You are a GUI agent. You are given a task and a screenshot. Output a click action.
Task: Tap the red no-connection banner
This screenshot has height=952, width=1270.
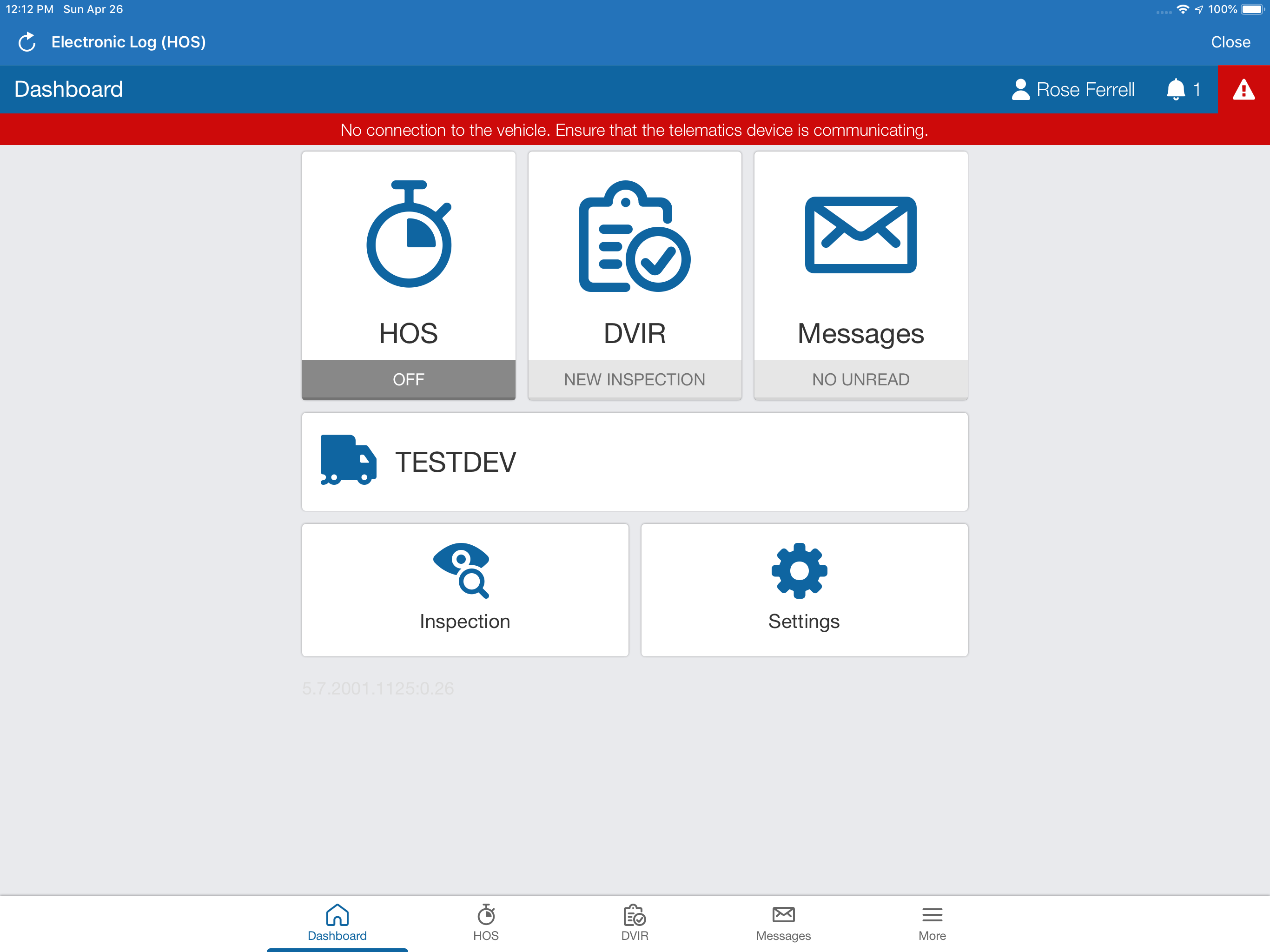pos(635,130)
